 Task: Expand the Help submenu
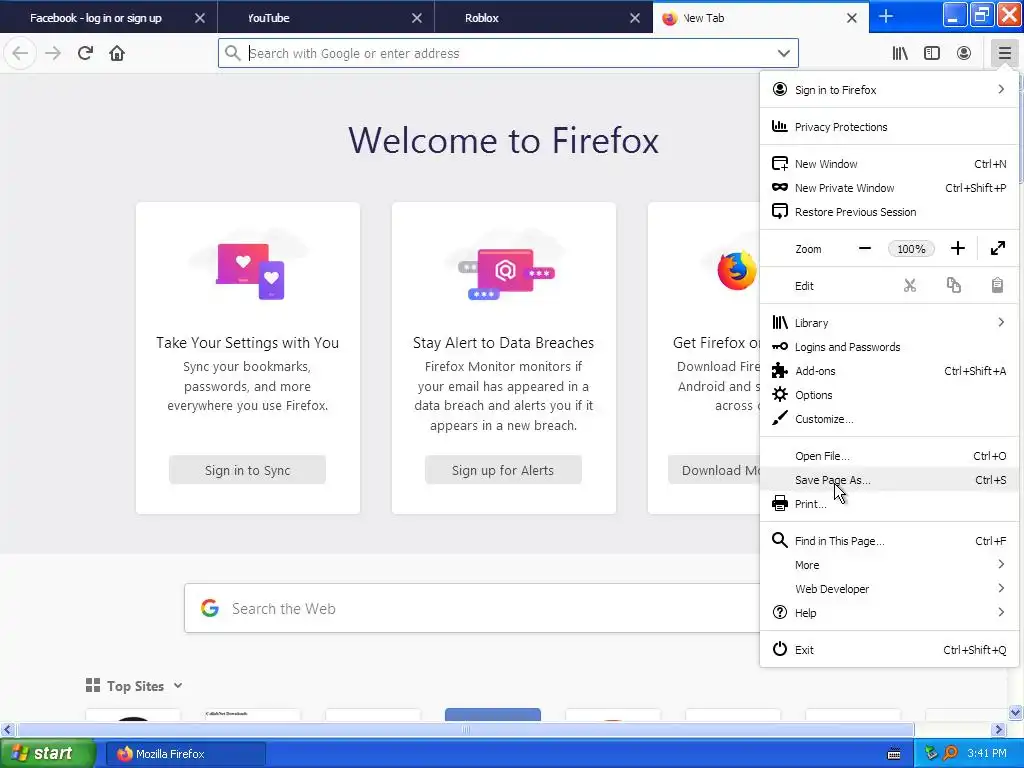pos(889,613)
